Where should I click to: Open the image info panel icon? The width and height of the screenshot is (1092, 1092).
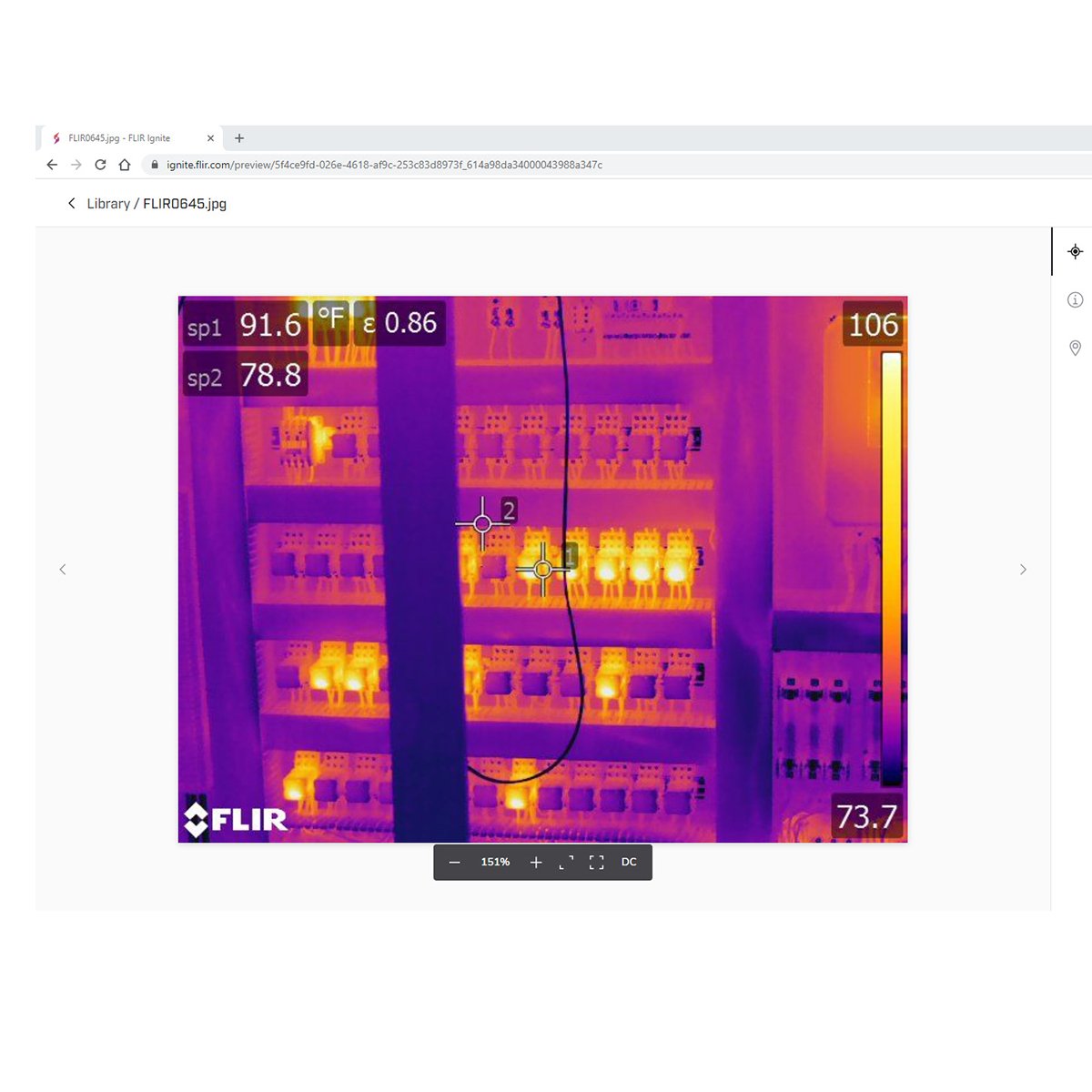1075,299
